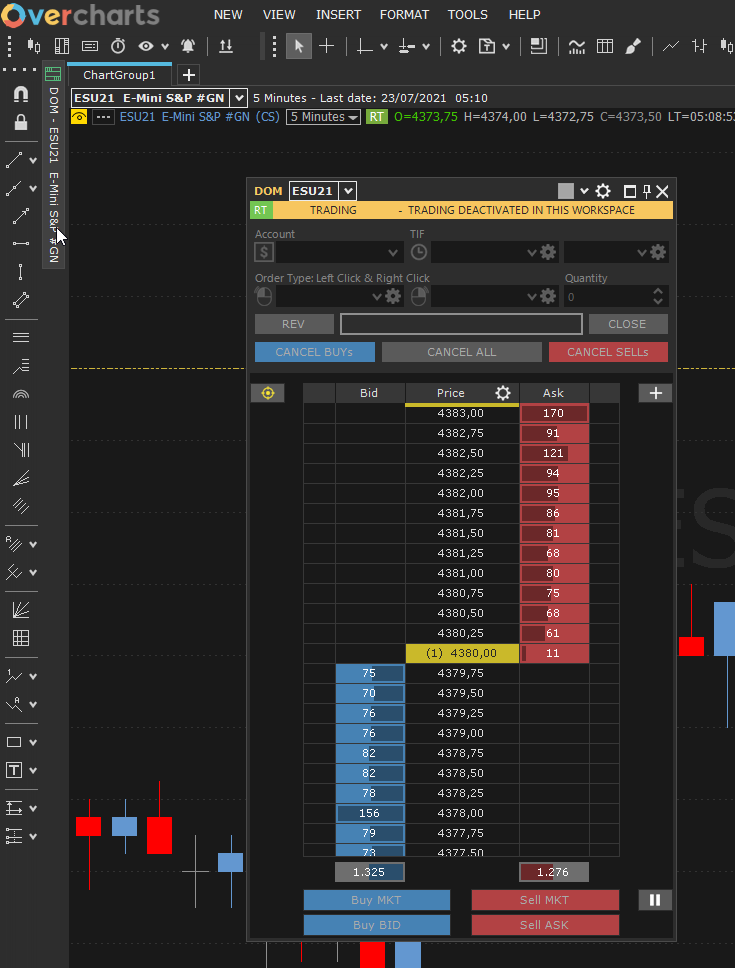The height and width of the screenshot is (968, 735).
Task: Select the magnet snap tool
Action: [x=21, y=94]
